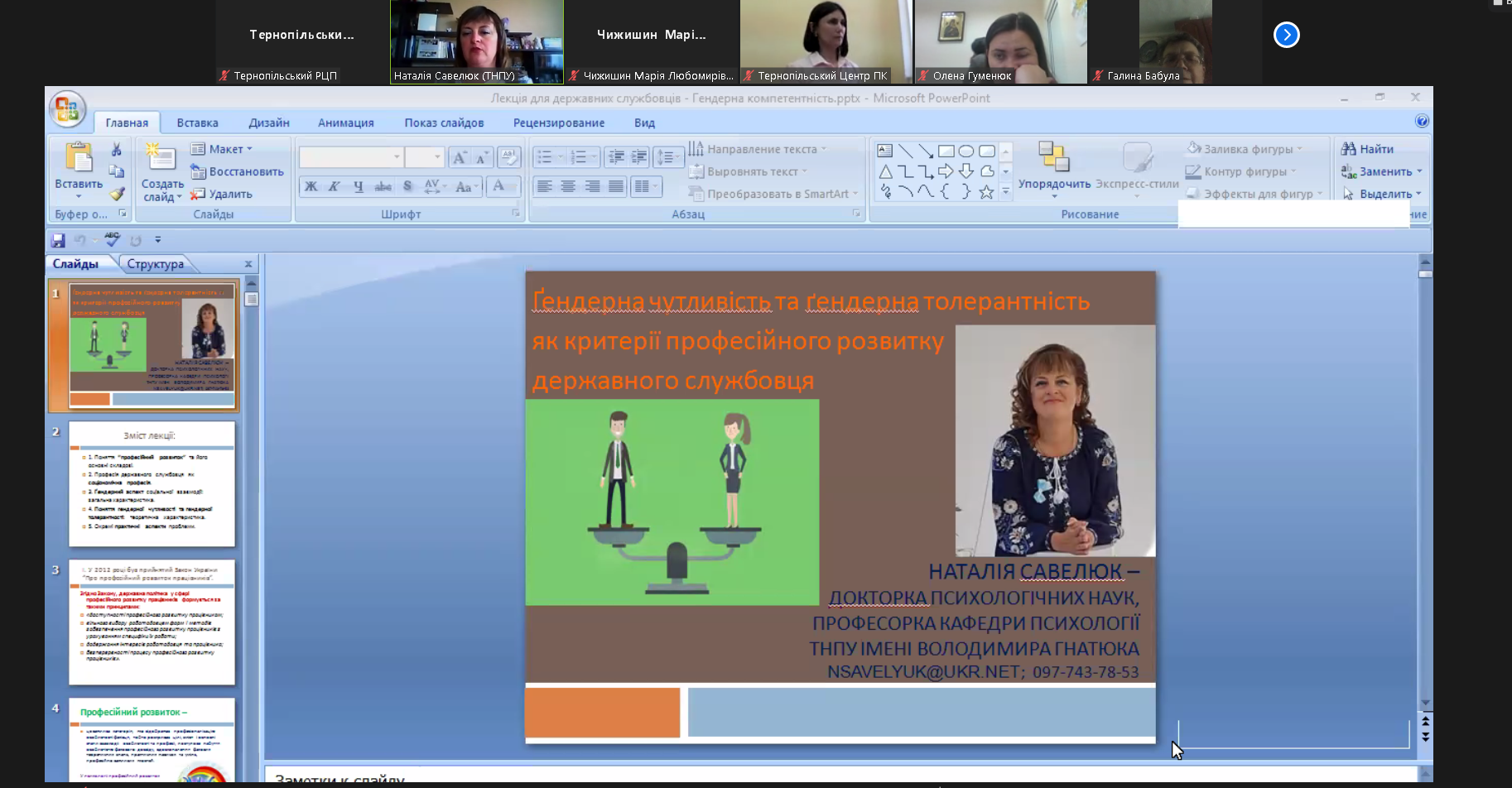Click the Упорядочить arrange icon

coord(1054,157)
